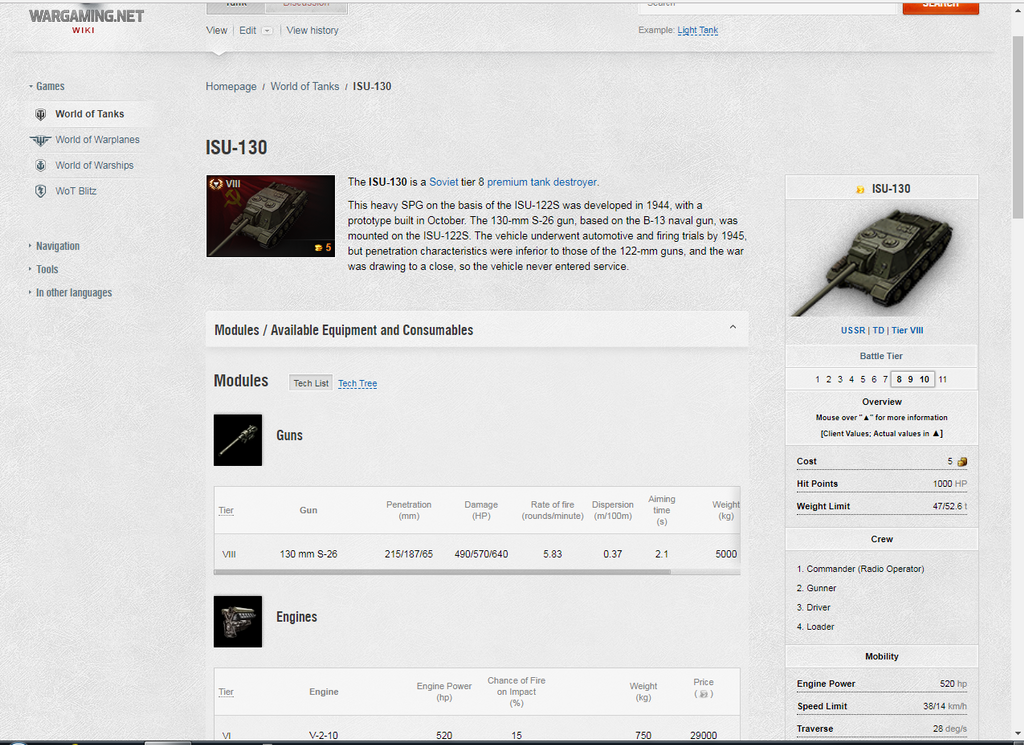Click the WoT Blitz shield icon

41,191
